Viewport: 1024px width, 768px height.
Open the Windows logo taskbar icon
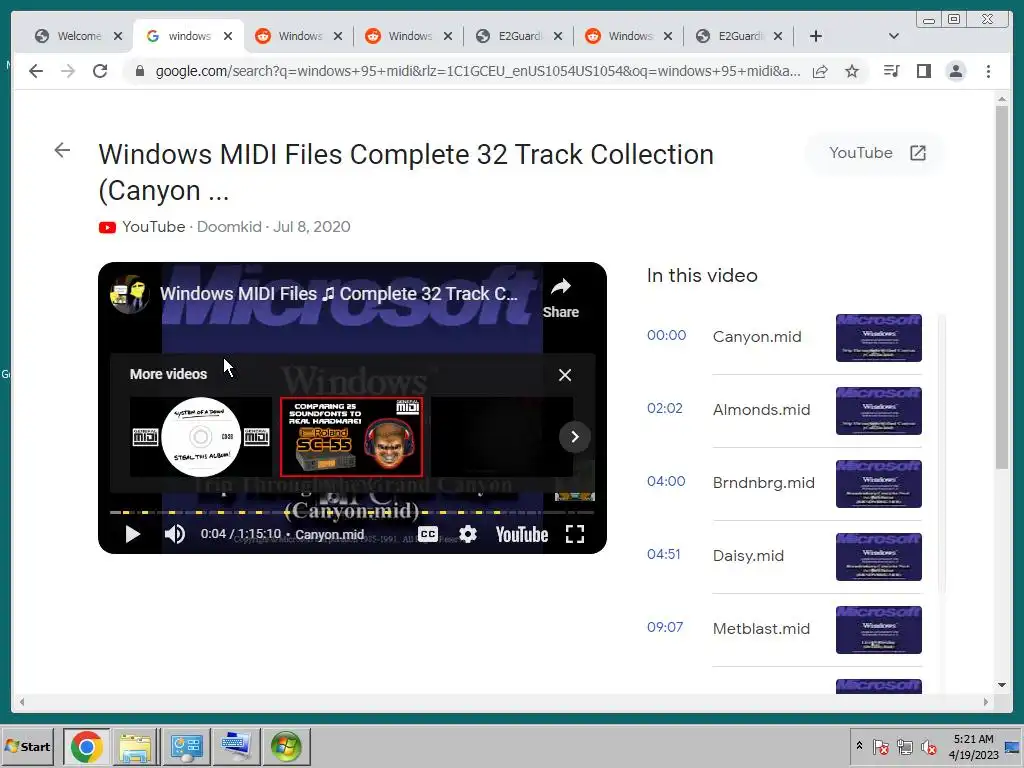click(x=286, y=746)
